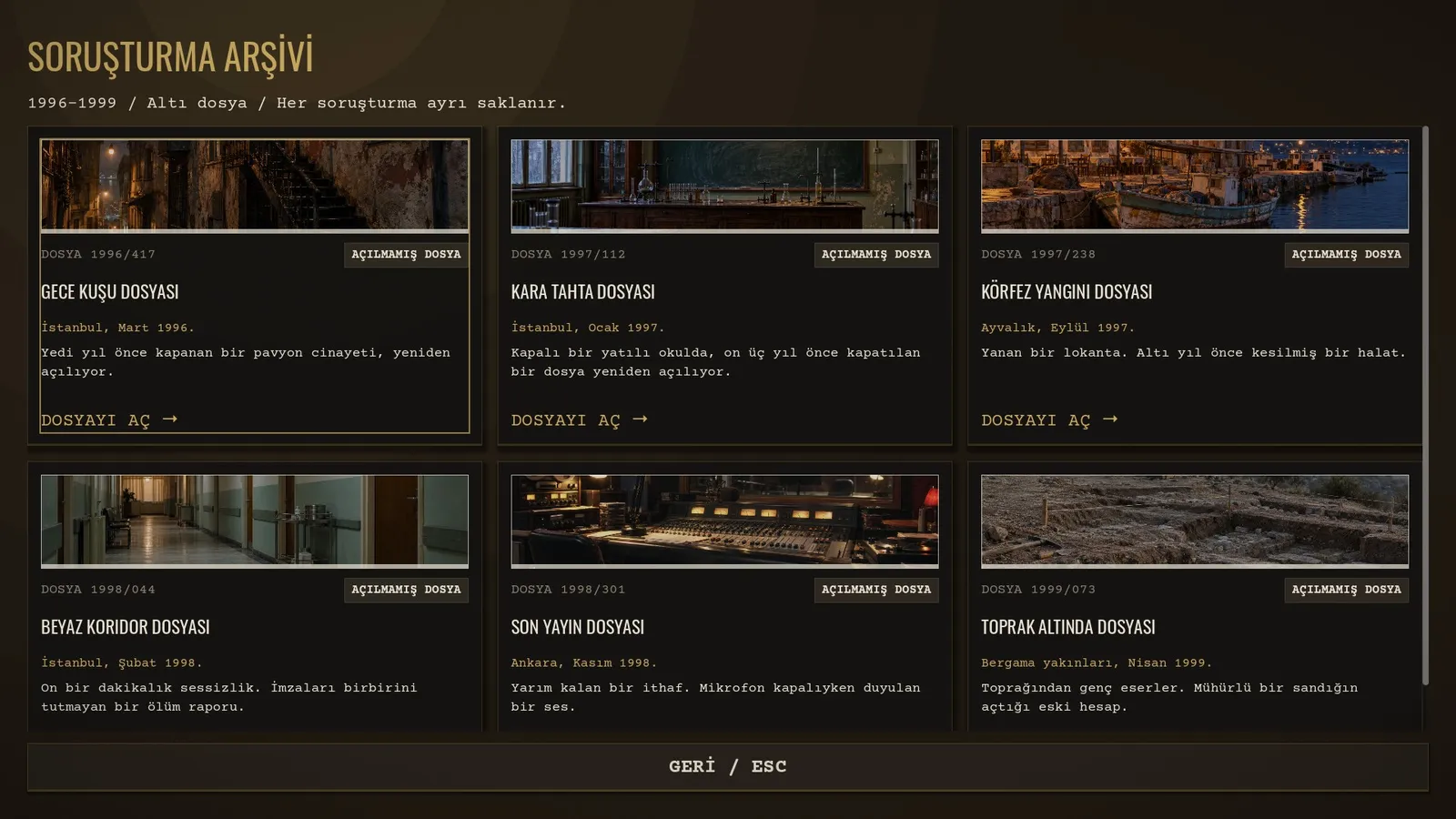Click the Toprak Altında Dosyası title
Image resolution: width=1456 pixels, height=819 pixels.
coord(1068,627)
